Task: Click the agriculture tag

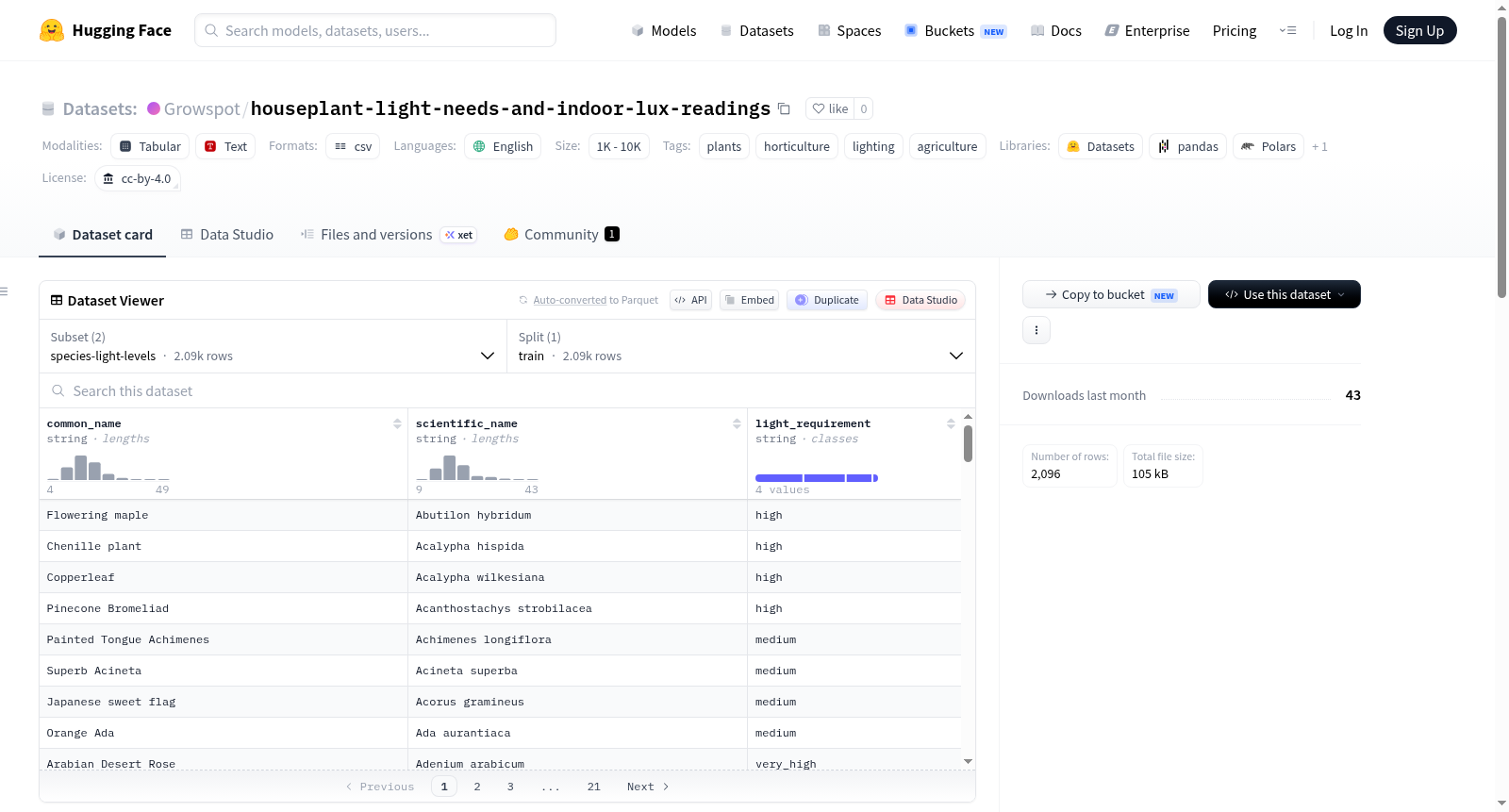Action: [947, 146]
